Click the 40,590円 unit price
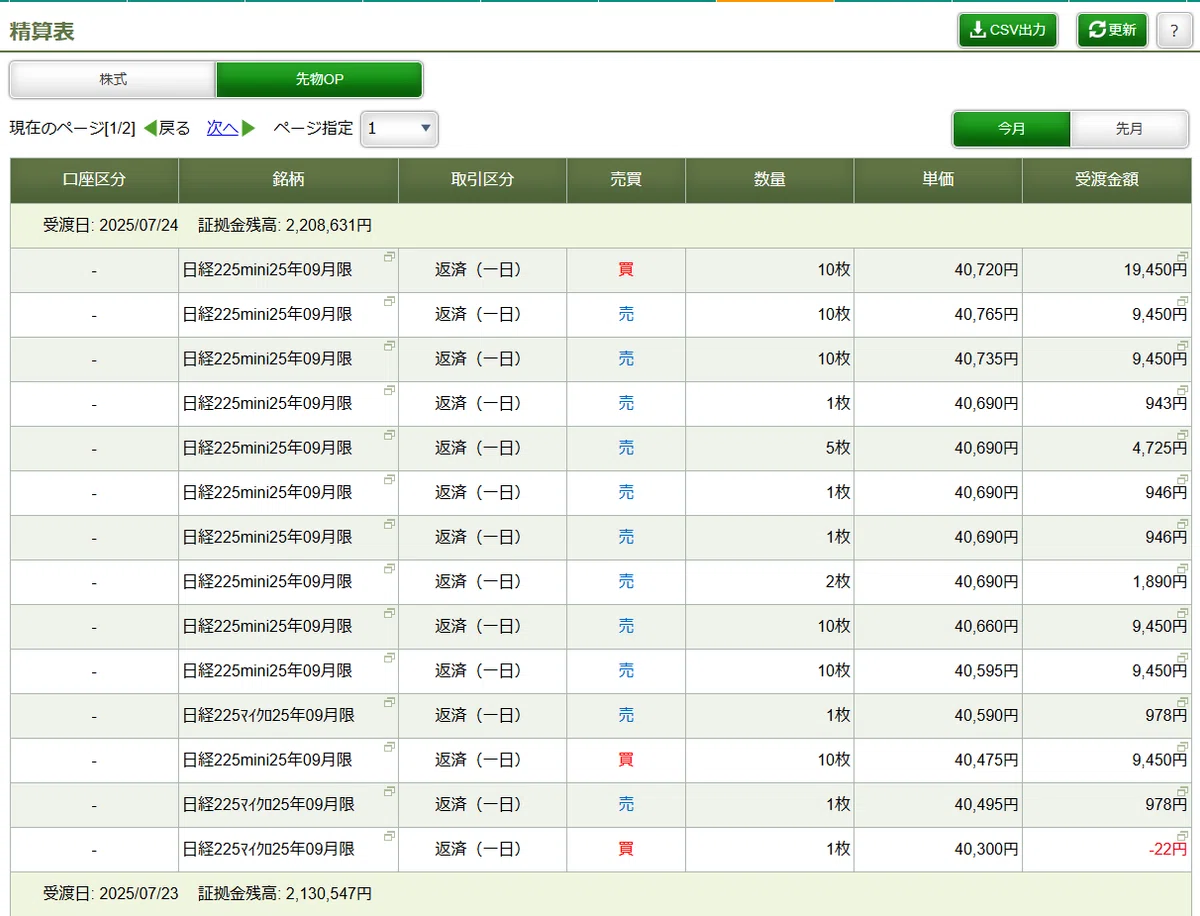The image size is (1200, 916). click(987, 715)
